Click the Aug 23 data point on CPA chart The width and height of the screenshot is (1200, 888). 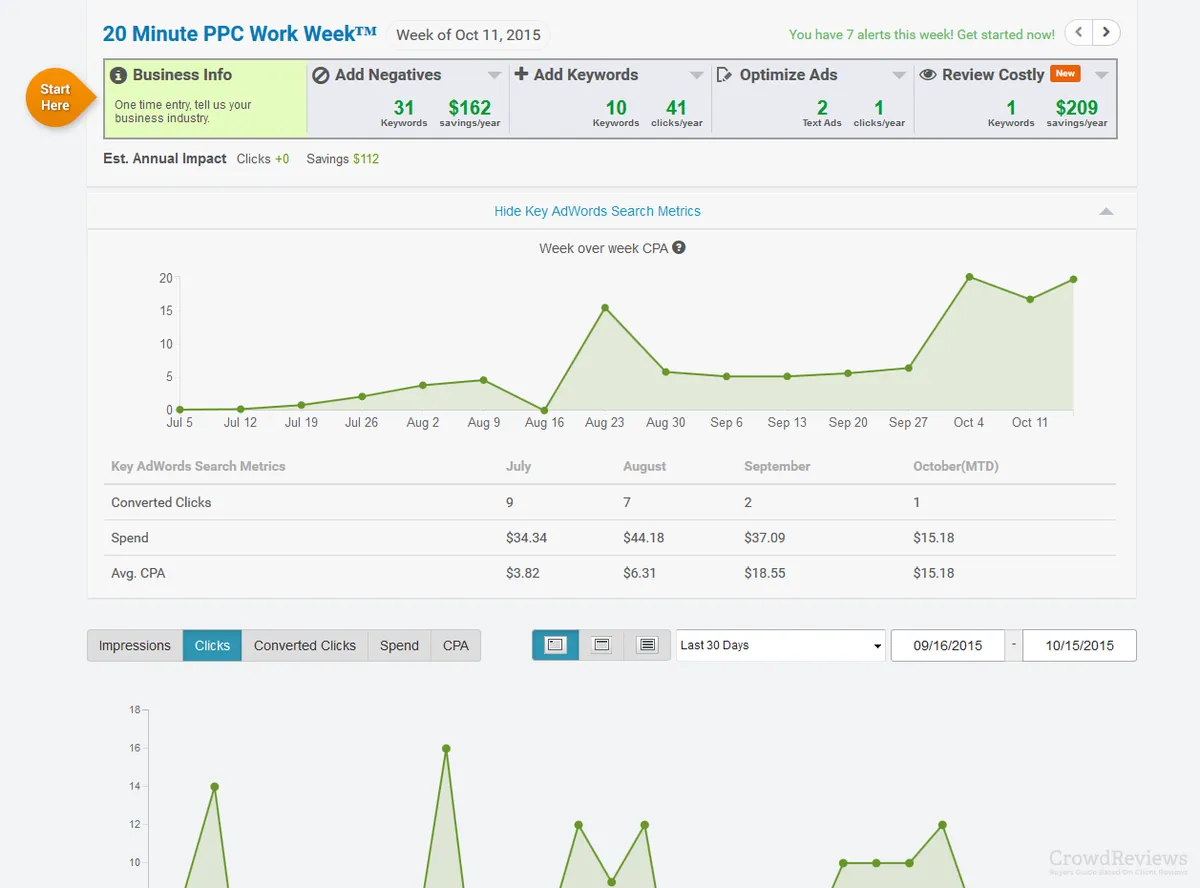605,308
